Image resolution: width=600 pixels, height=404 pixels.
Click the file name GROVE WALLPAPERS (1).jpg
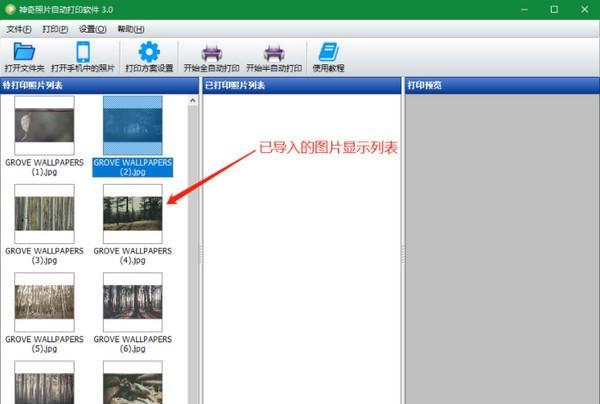(x=44, y=167)
